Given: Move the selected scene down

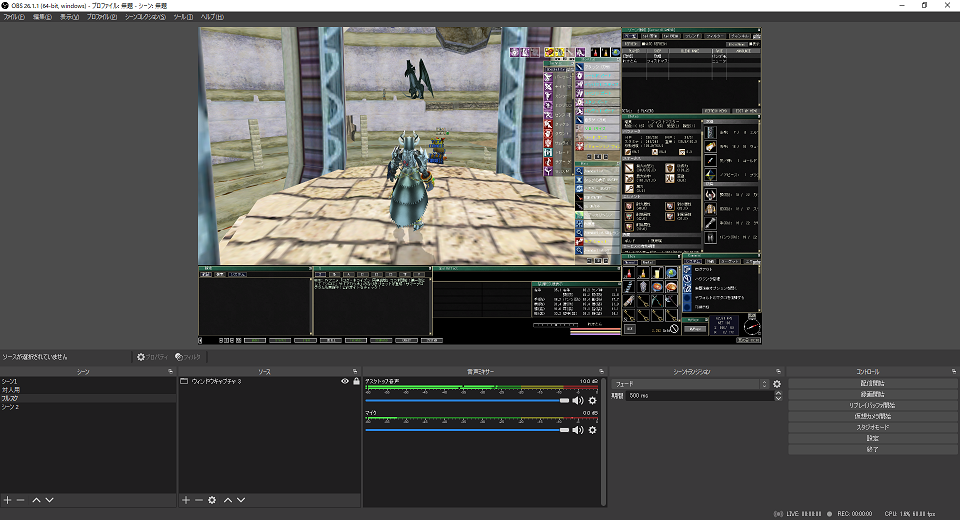Looking at the screenshot, I should 50,500.
